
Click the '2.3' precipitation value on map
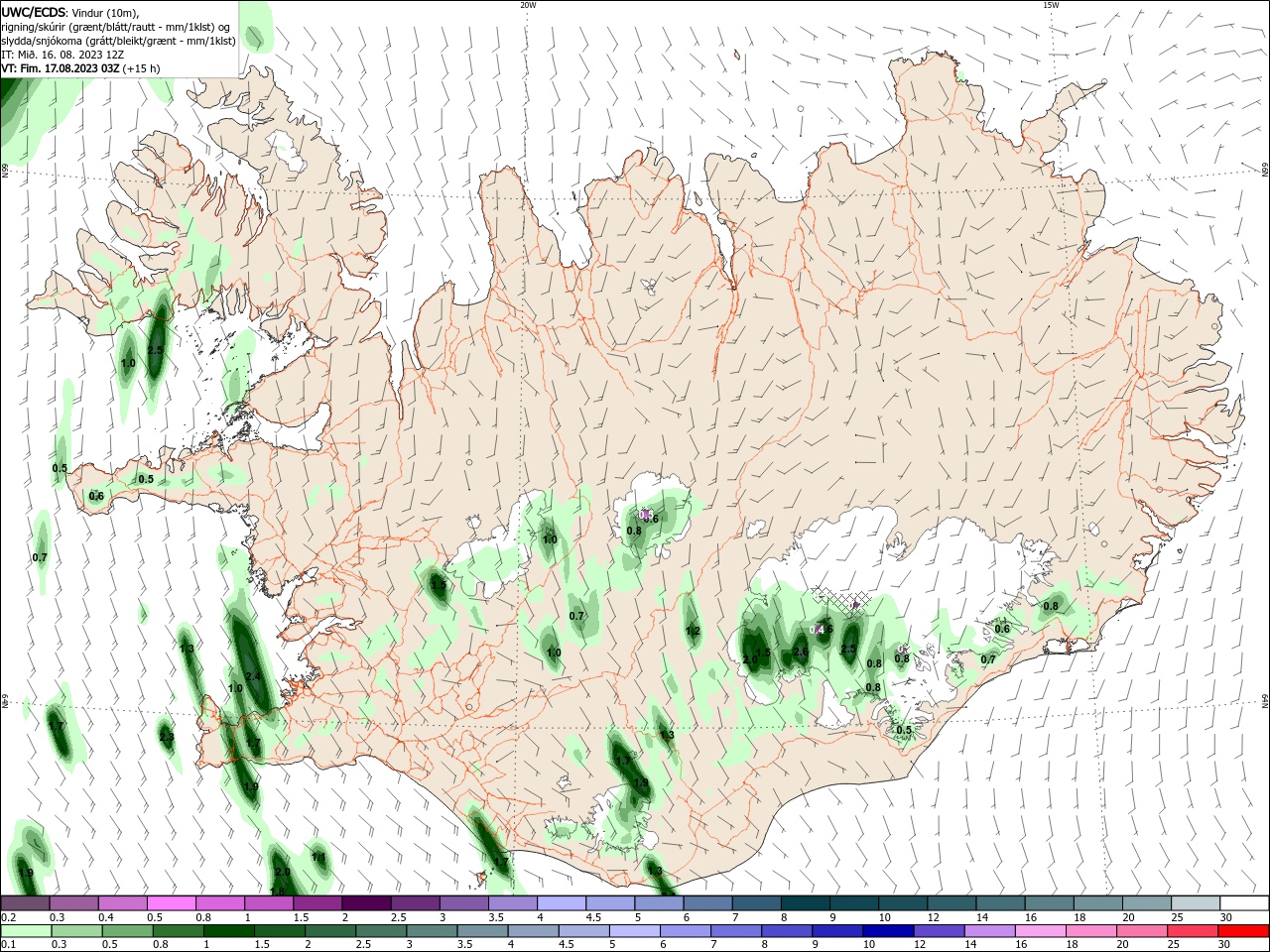coord(167,737)
